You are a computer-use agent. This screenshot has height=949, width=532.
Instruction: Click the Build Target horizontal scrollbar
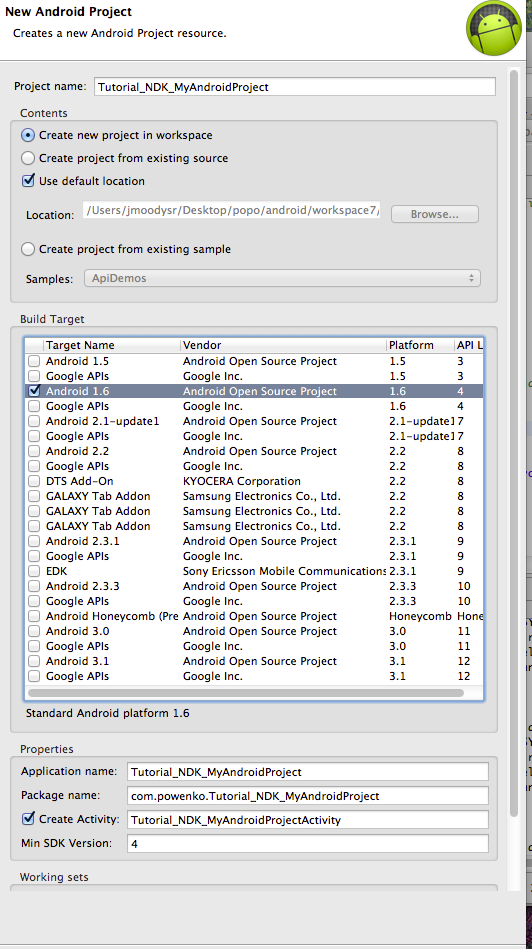tap(246, 692)
